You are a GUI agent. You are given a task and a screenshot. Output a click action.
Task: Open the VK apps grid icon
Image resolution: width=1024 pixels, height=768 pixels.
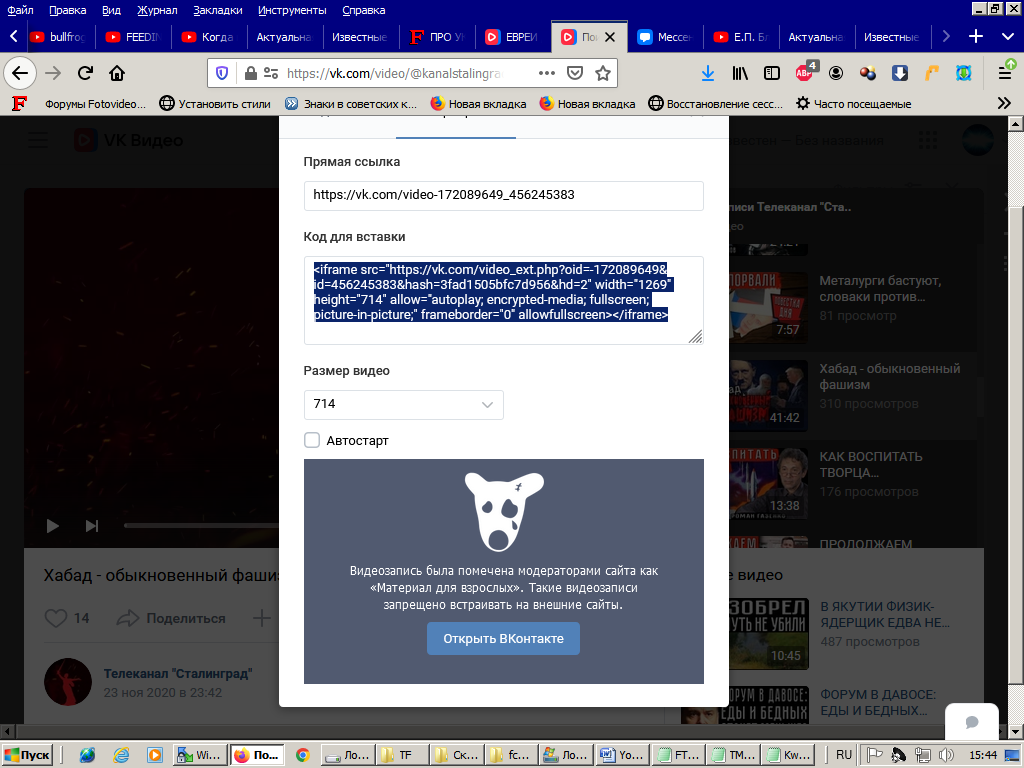coord(927,140)
